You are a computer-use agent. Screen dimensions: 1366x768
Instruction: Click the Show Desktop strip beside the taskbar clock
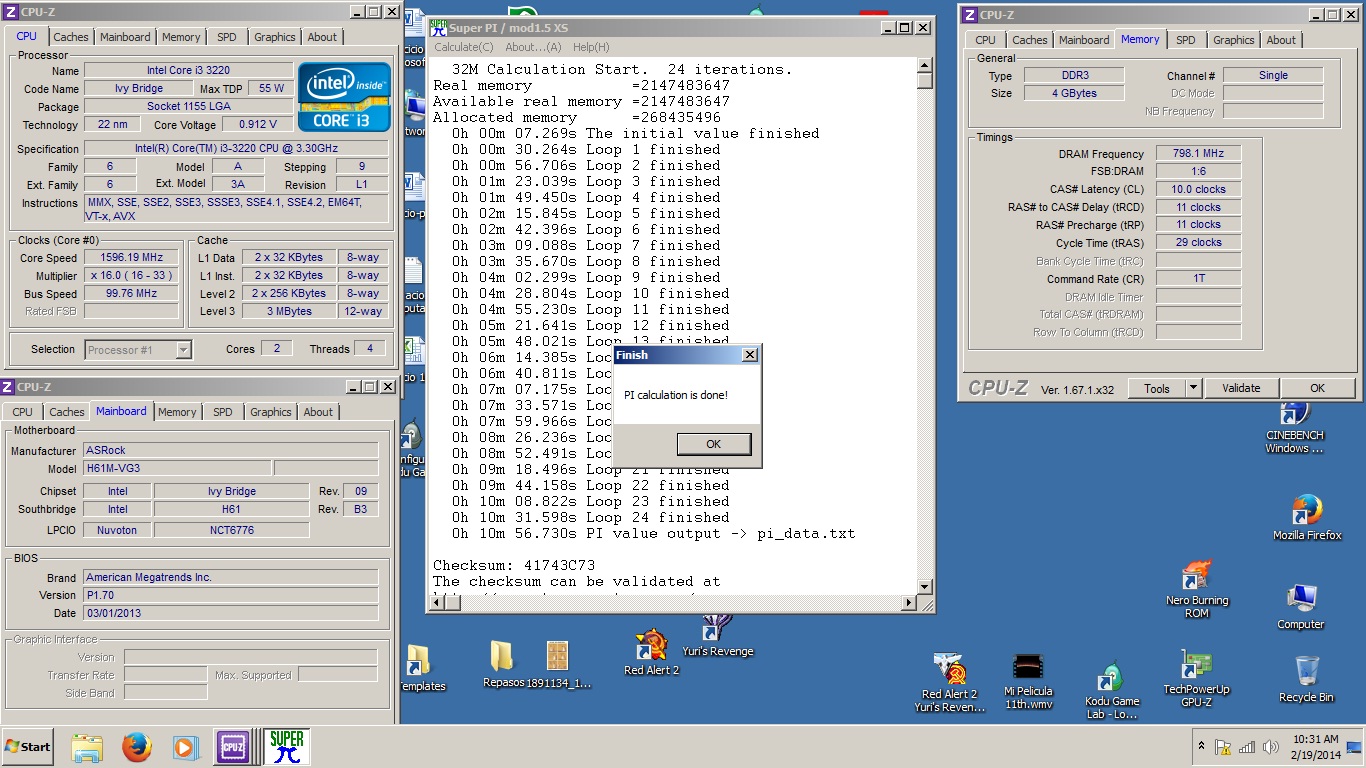click(1355, 747)
